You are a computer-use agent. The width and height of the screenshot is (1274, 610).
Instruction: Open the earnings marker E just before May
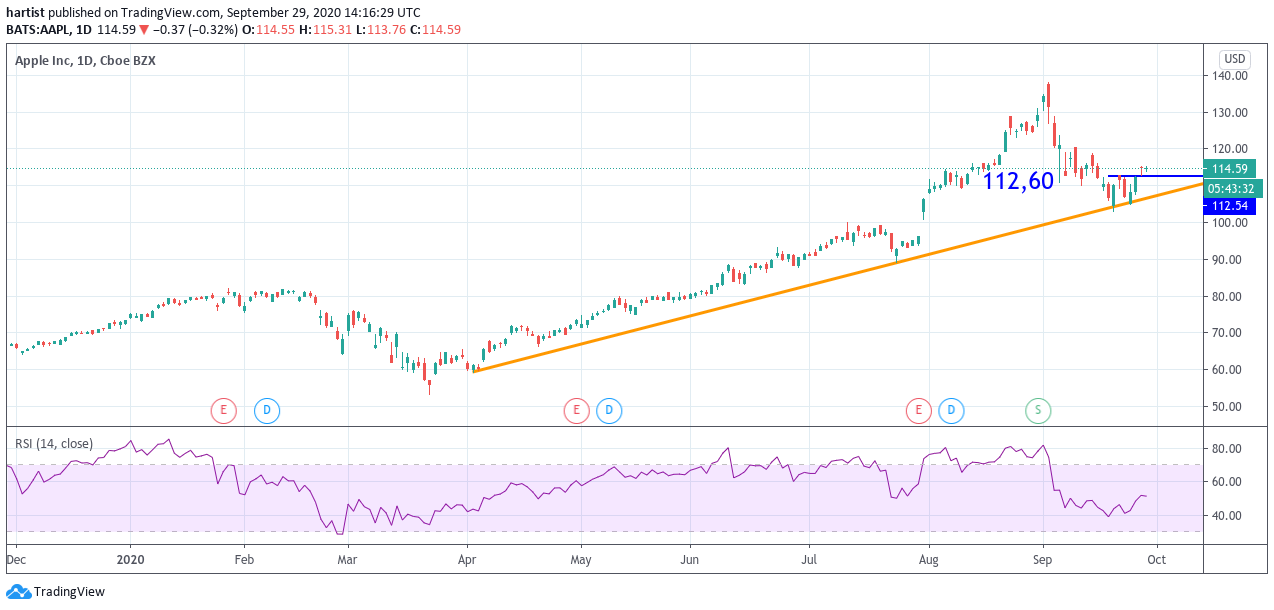pyautogui.click(x=575, y=409)
